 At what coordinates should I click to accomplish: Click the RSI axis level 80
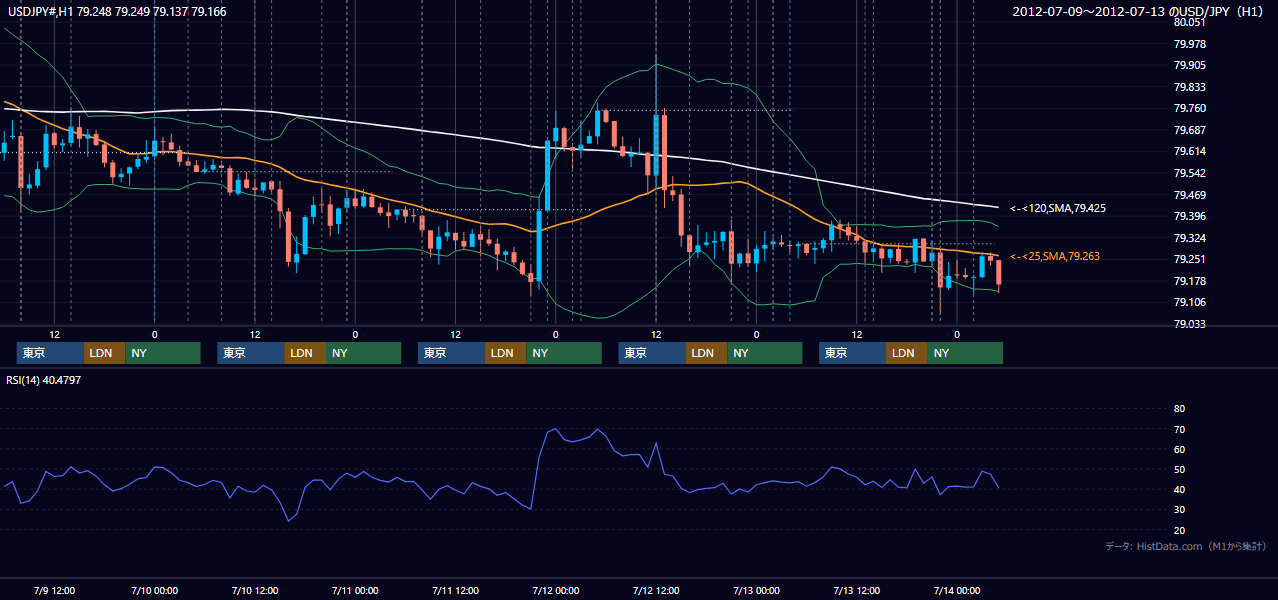pos(1179,409)
